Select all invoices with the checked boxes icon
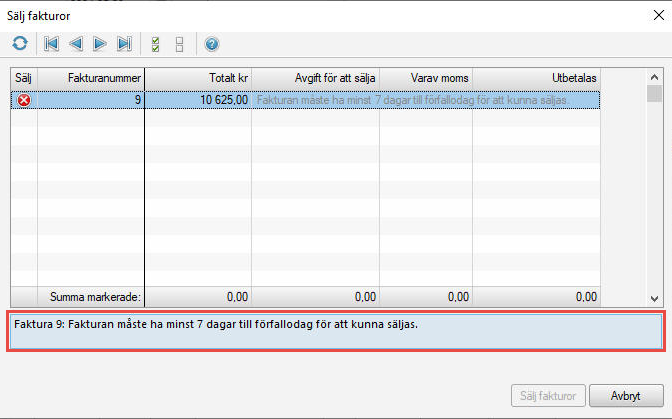This screenshot has width=672, height=419. click(156, 44)
